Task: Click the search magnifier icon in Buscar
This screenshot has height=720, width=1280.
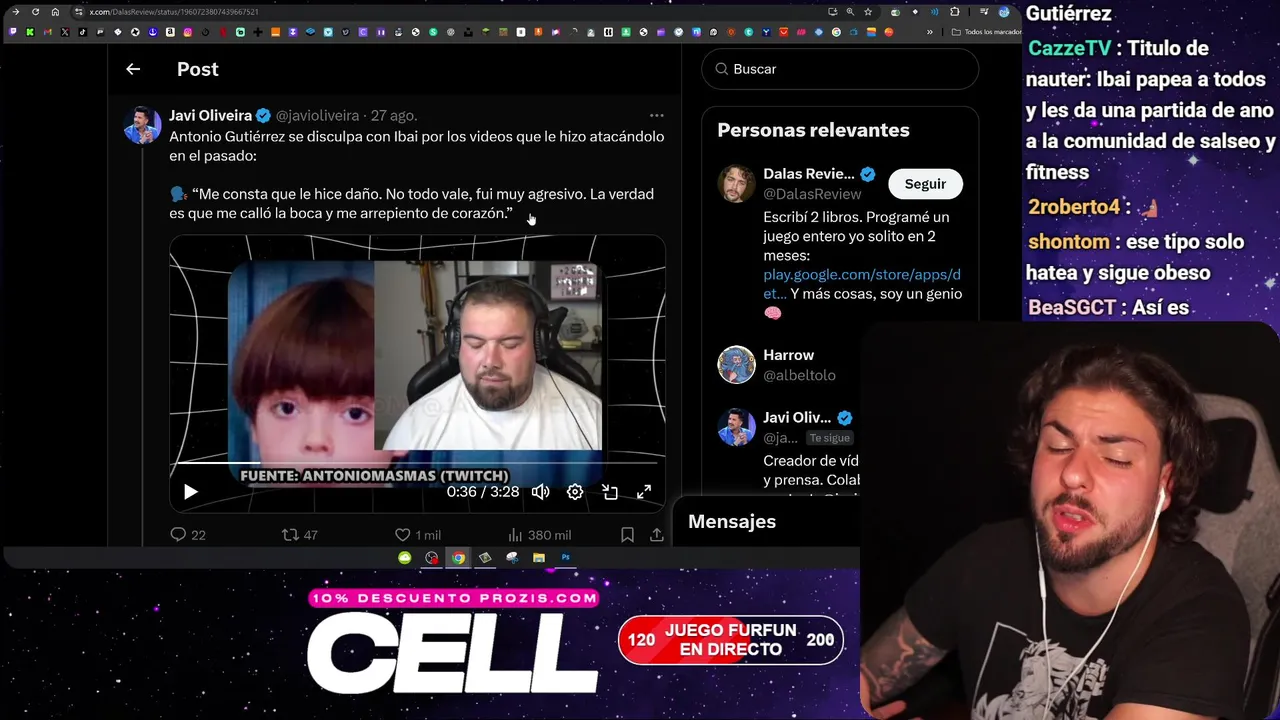Action: 721,69
